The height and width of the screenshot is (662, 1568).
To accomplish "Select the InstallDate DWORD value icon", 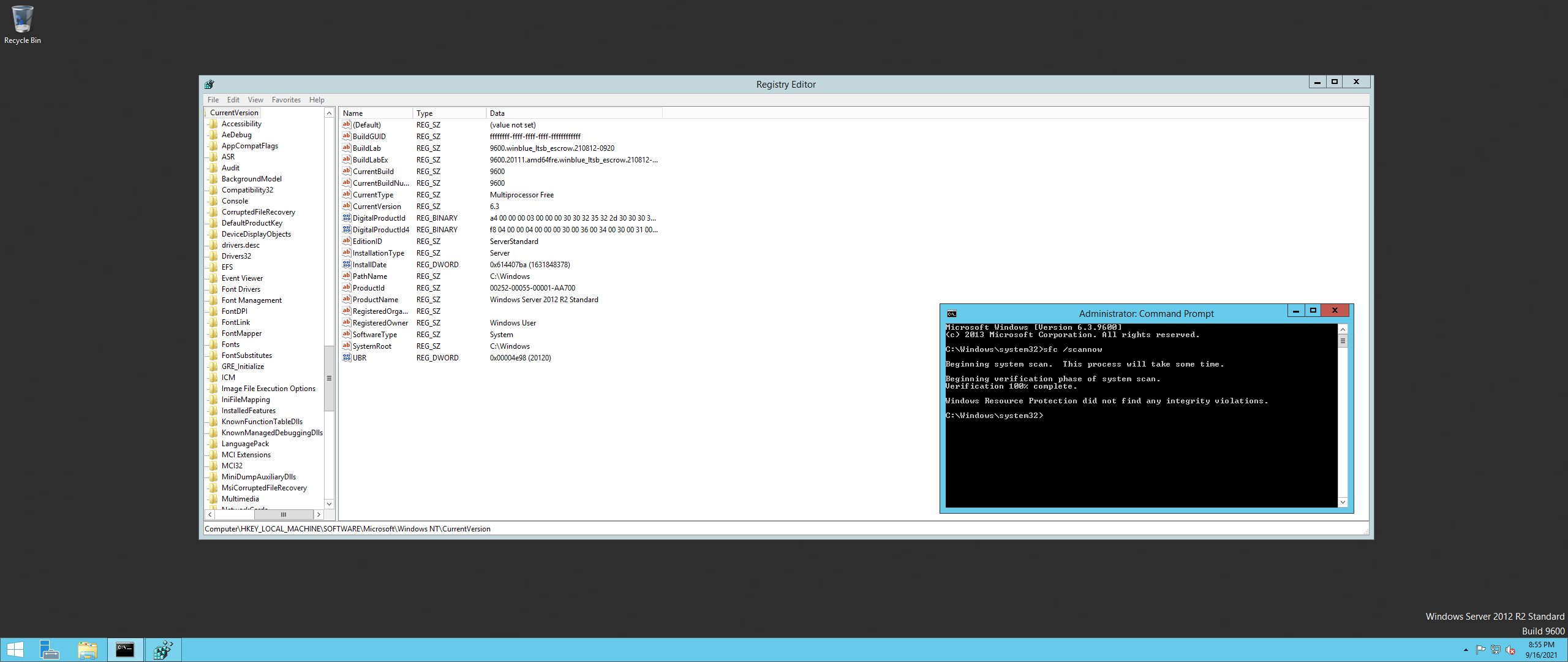I will coord(347,264).
